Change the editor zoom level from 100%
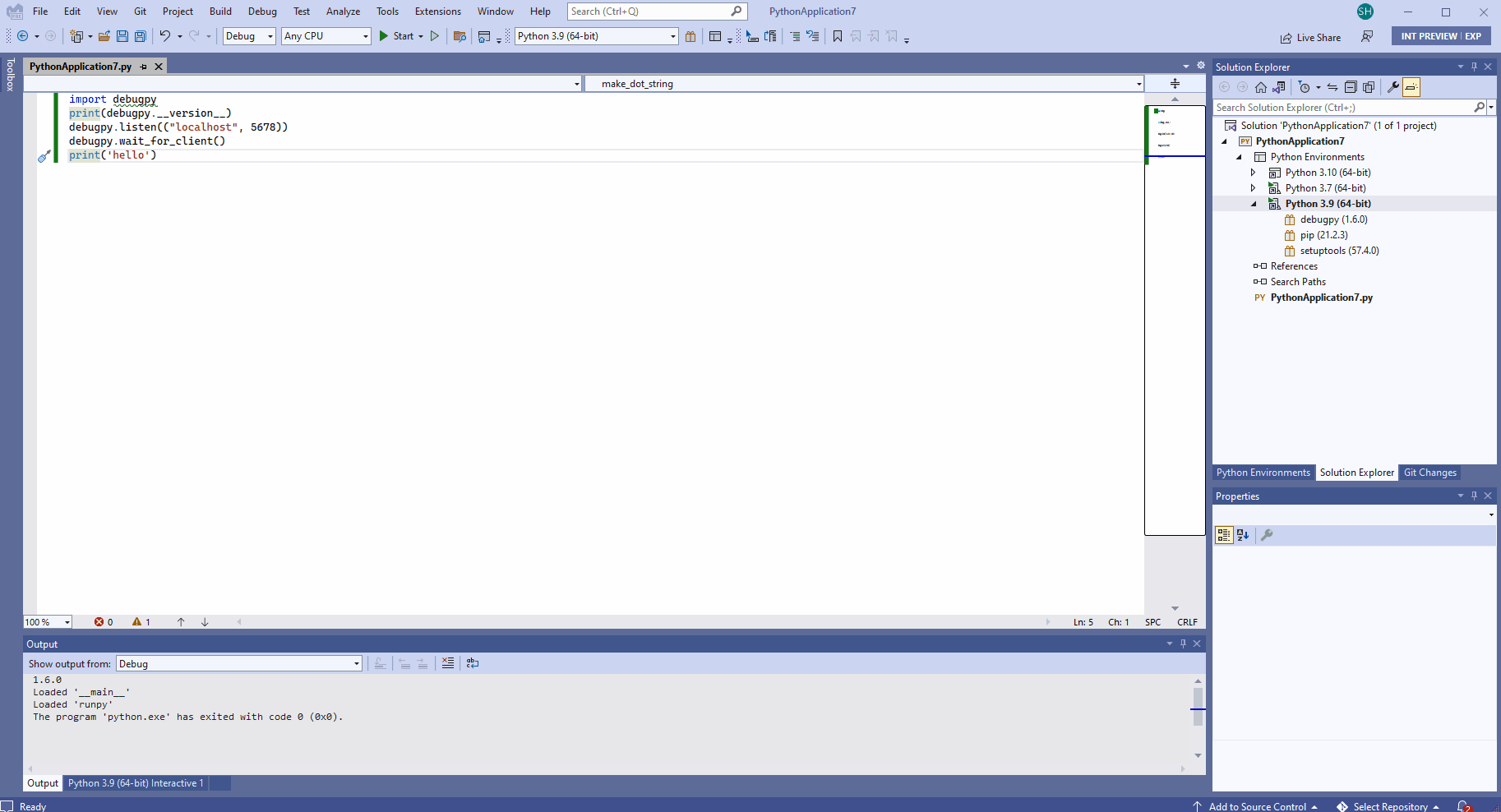The height and width of the screenshot is (812, 1501). [x=46, y=622]
